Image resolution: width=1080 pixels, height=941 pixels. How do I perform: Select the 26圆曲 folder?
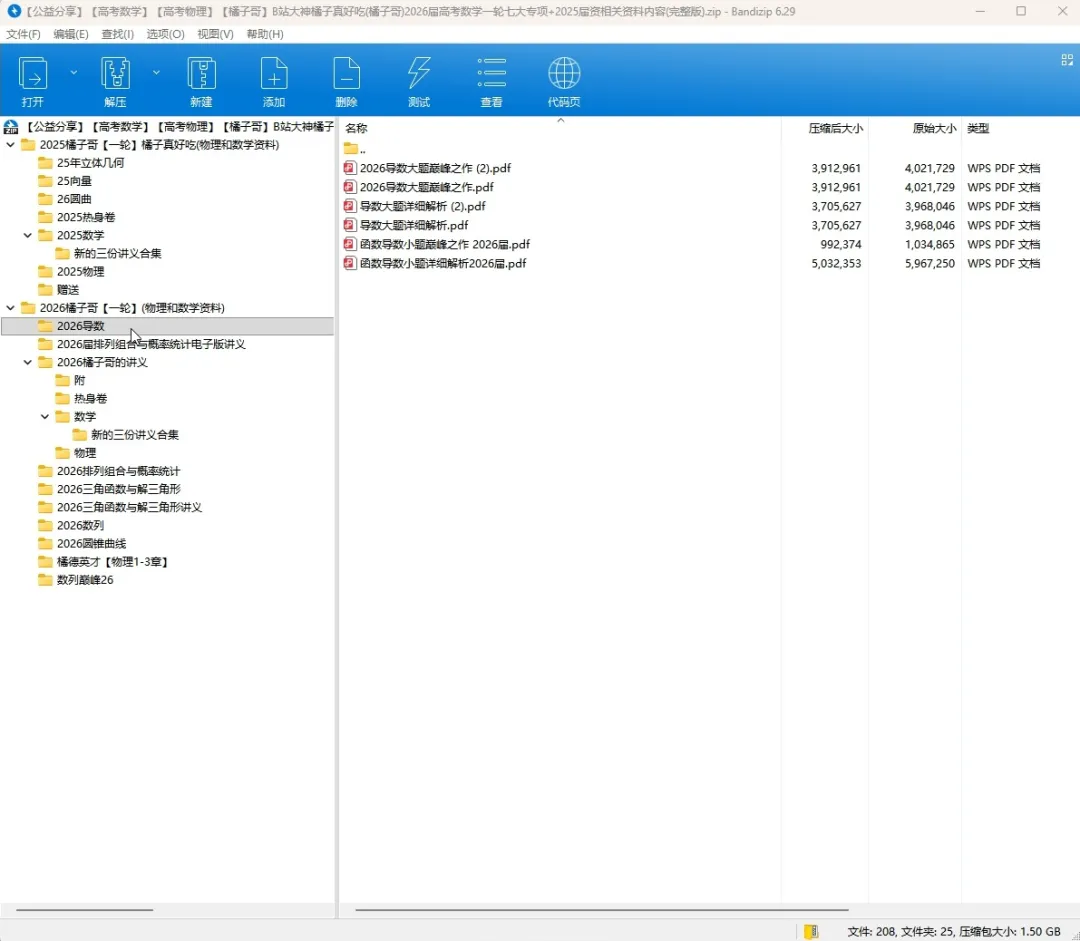(74, 198)
